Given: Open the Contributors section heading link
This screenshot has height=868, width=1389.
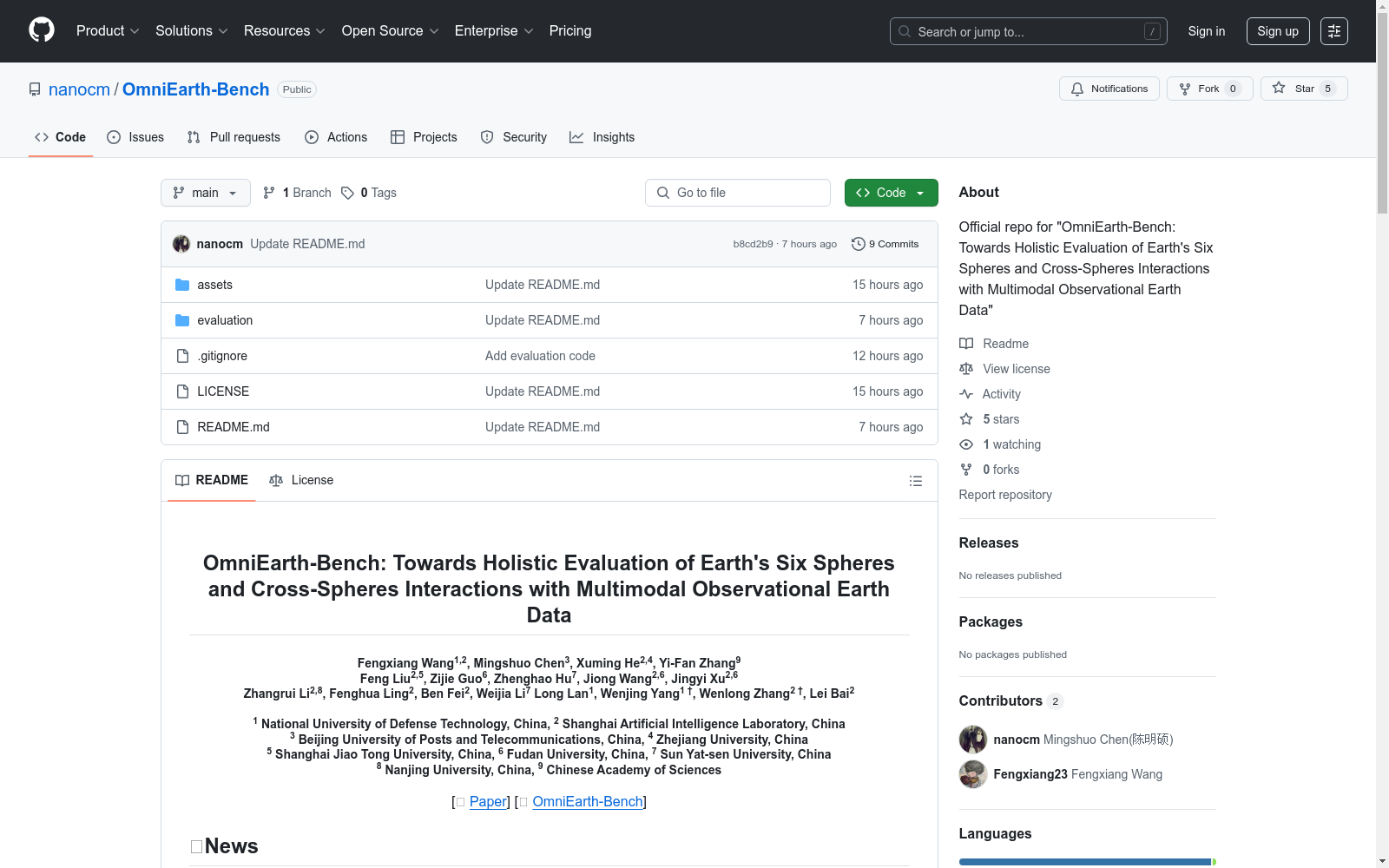Looking at the screenshot, I should coord(1011,701).
